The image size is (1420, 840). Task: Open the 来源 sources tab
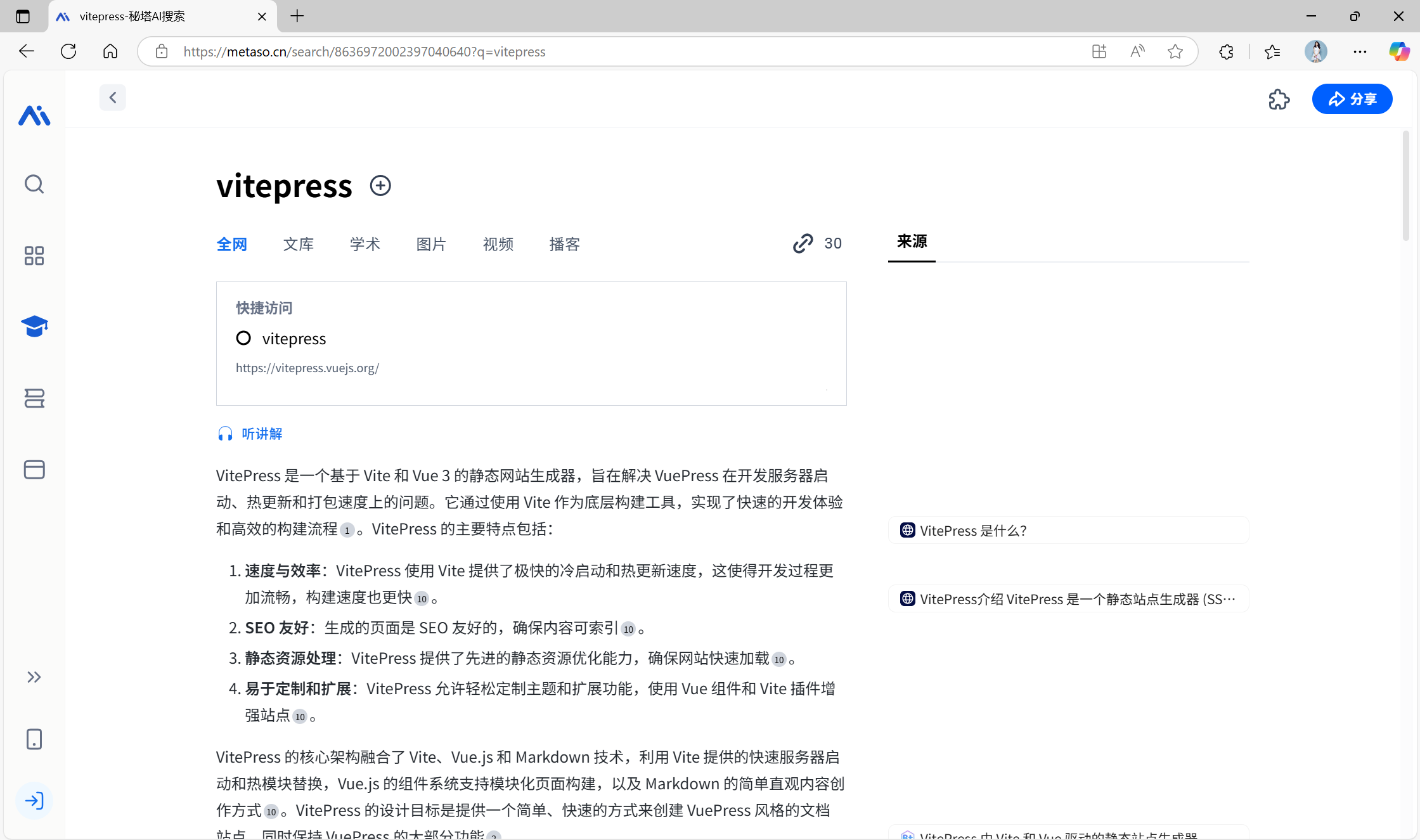coord(912,242)
